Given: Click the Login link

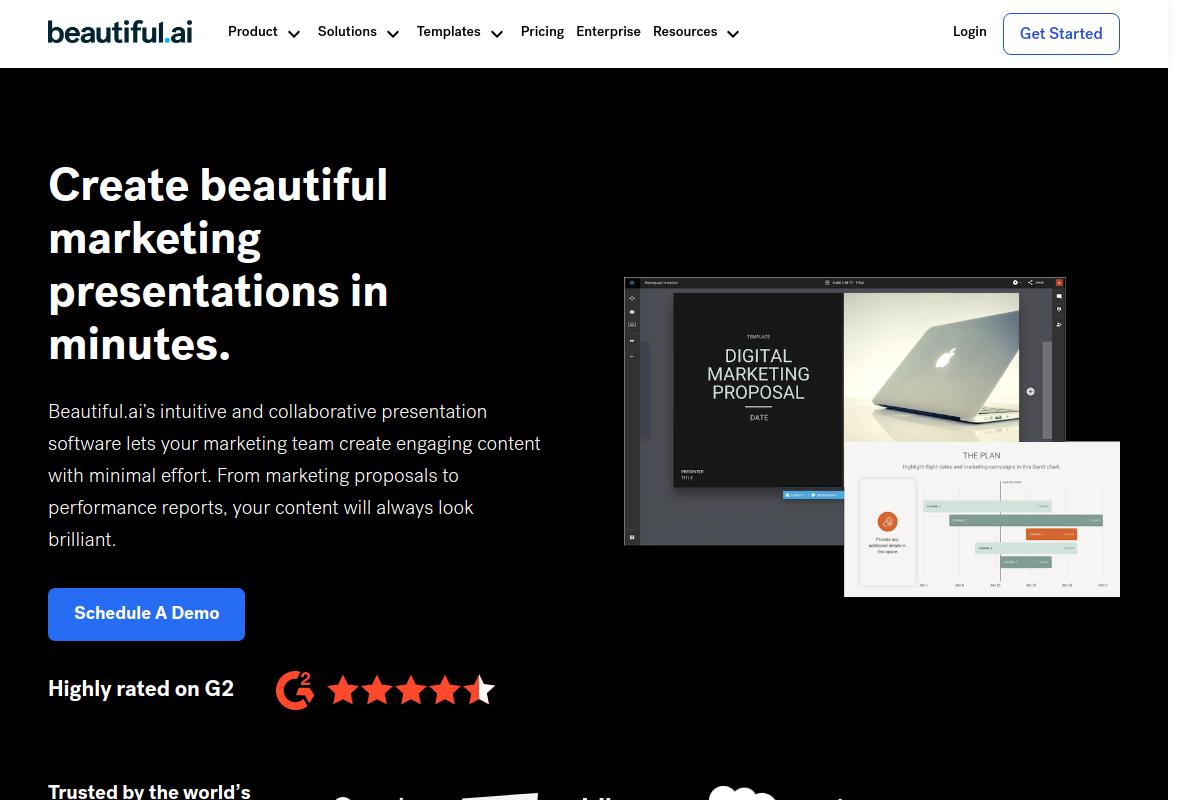Looking at the screenshot, I should tap(969, 32).
